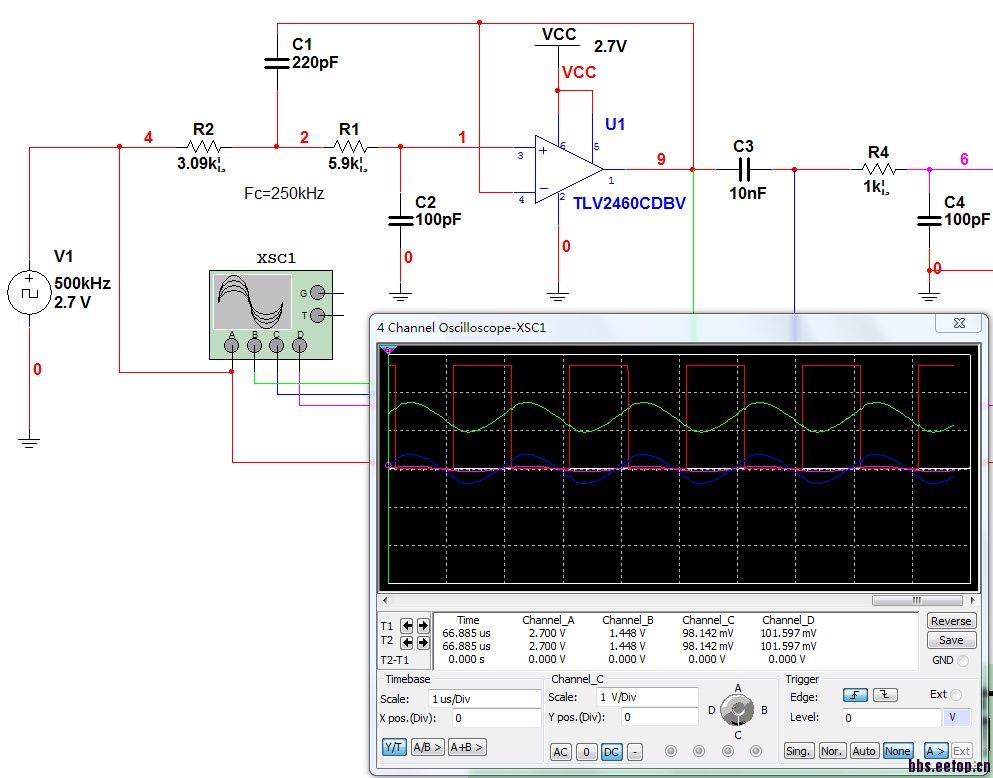Select capacitor C3 10nF
Image resolution: width=993 pixels, height=778 pixels.
click(744, 170)
